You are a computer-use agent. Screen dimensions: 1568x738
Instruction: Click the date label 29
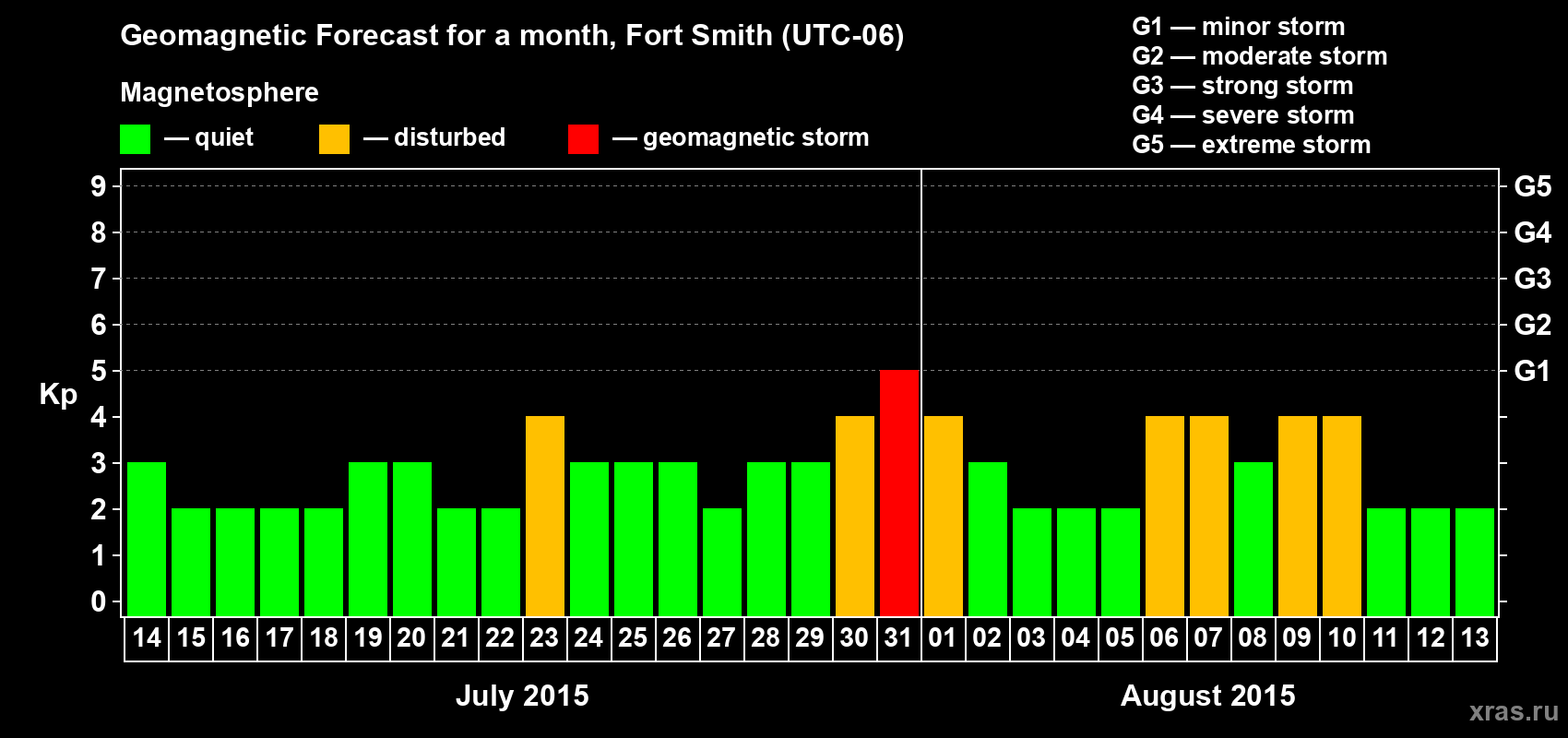click(810, 637)
